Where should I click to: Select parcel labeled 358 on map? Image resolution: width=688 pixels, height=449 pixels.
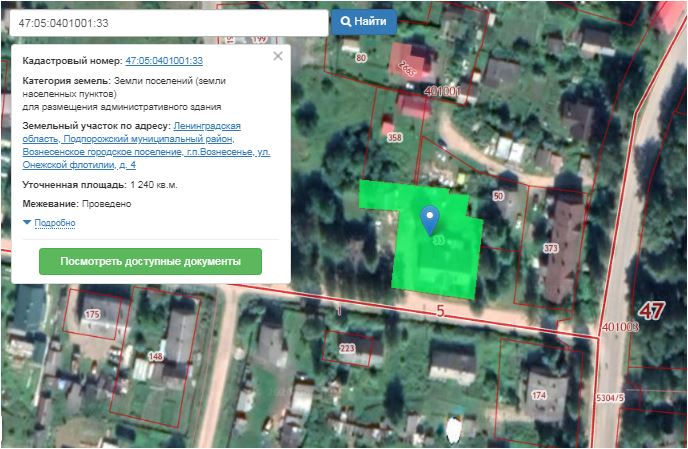(x=394, y=137)
